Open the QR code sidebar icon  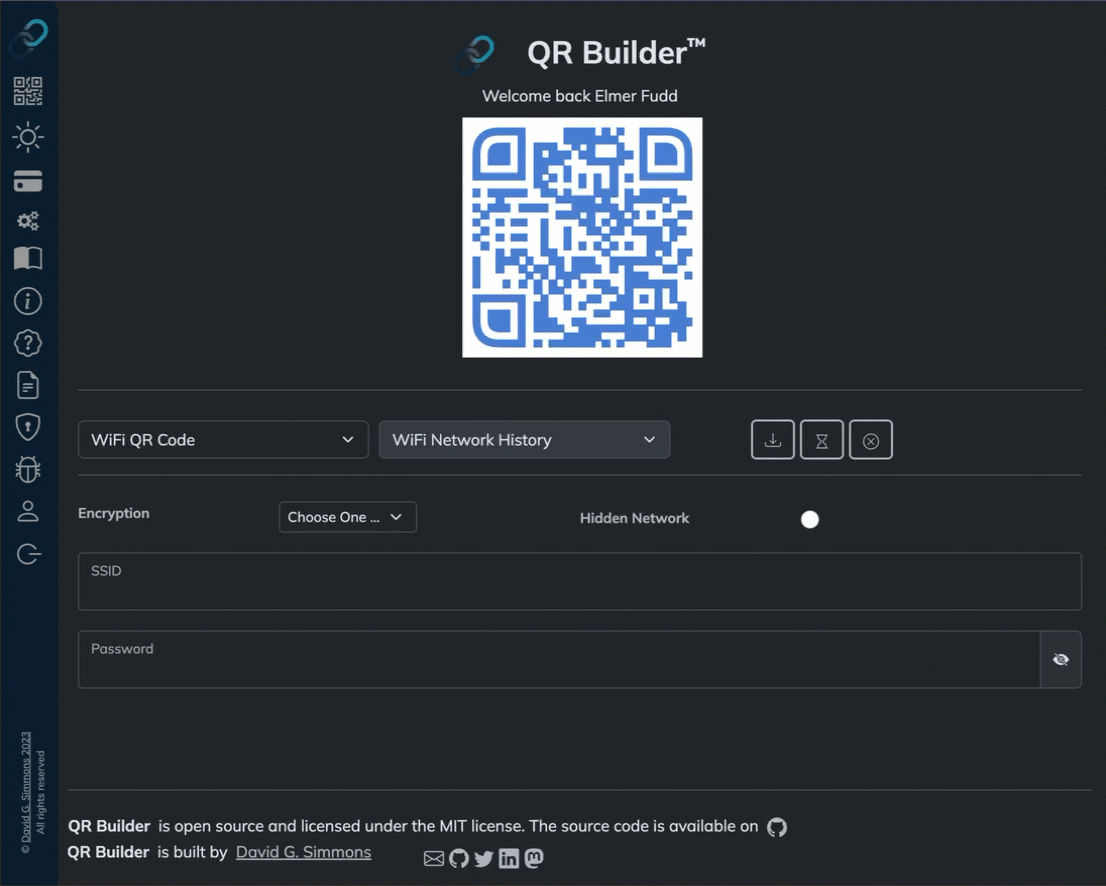click(x=28, y=91)
